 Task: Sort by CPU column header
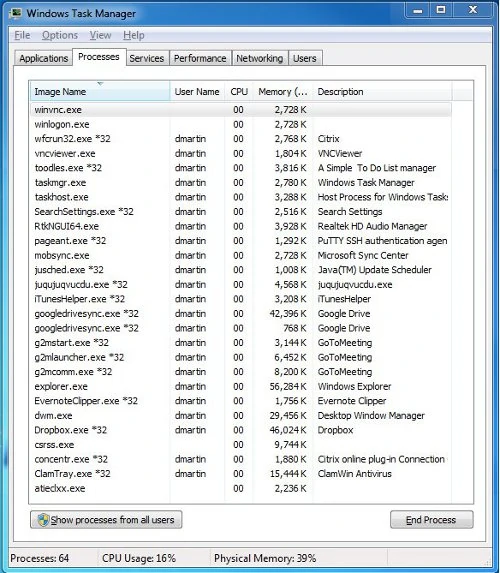(239, 91)
